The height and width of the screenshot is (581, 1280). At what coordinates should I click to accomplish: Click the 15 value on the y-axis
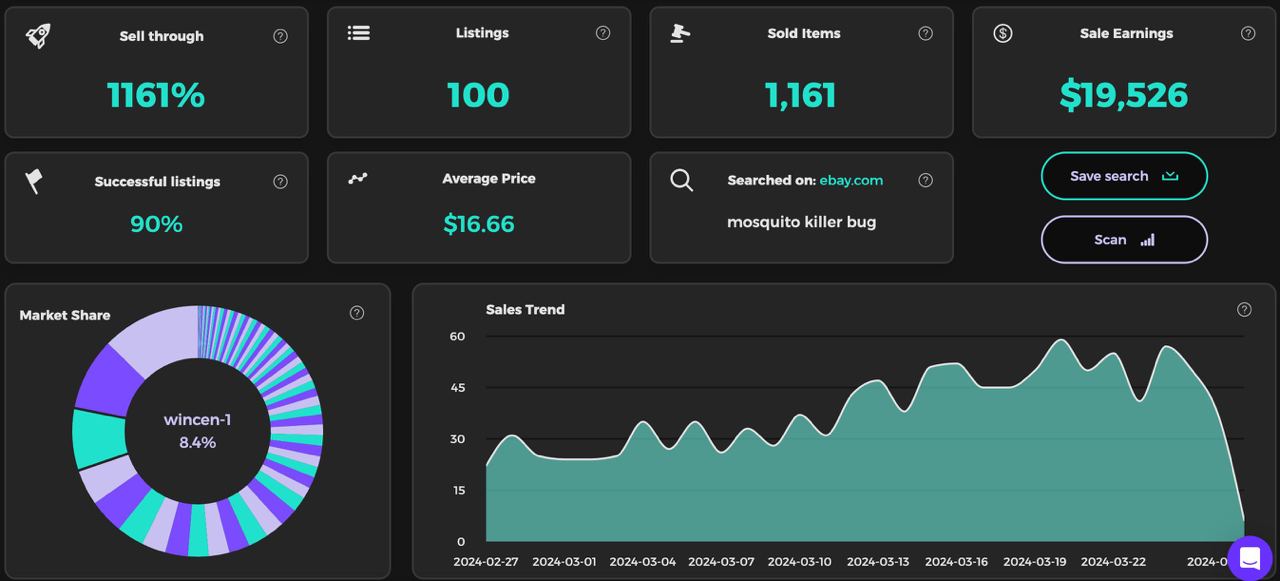[x=459, y=490]
